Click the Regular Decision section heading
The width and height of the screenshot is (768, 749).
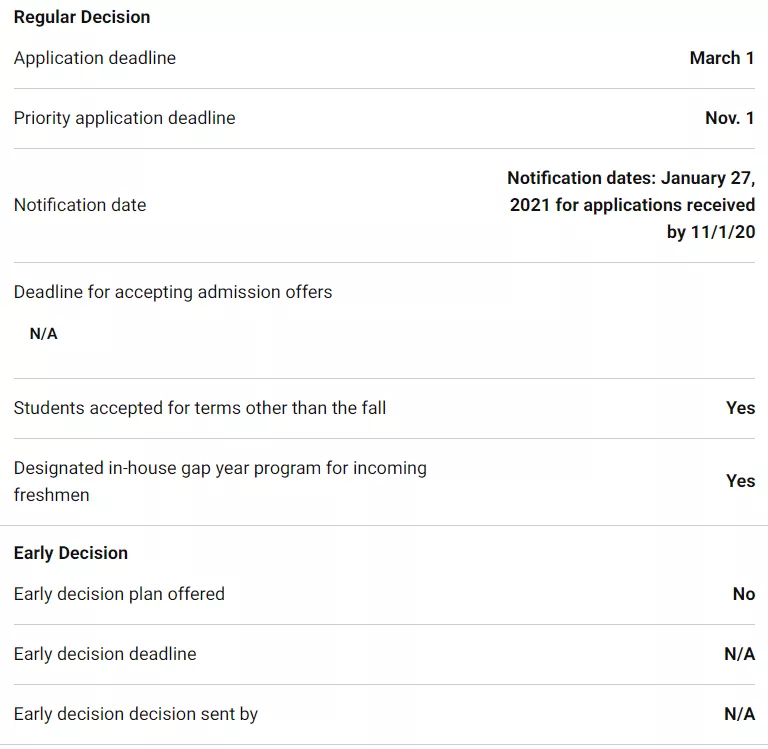pos(82,17)
